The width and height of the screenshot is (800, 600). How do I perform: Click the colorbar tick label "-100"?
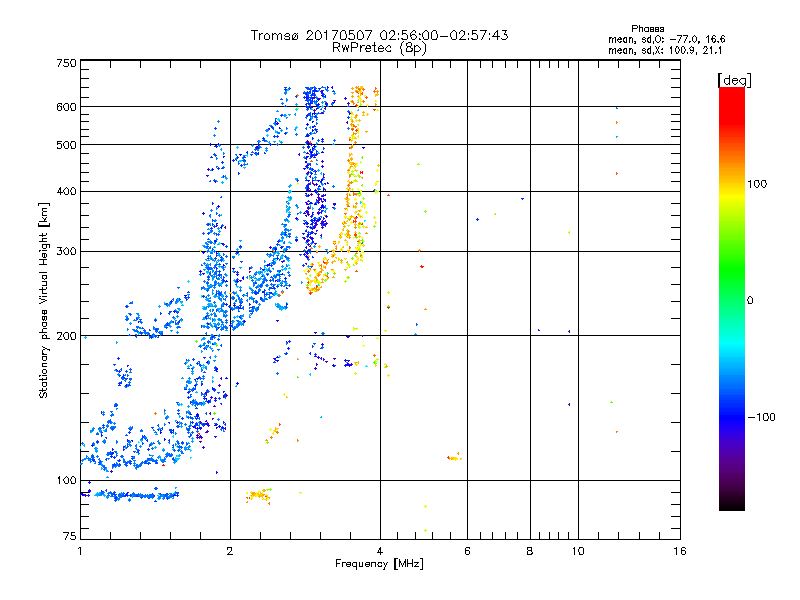(761, 417)
